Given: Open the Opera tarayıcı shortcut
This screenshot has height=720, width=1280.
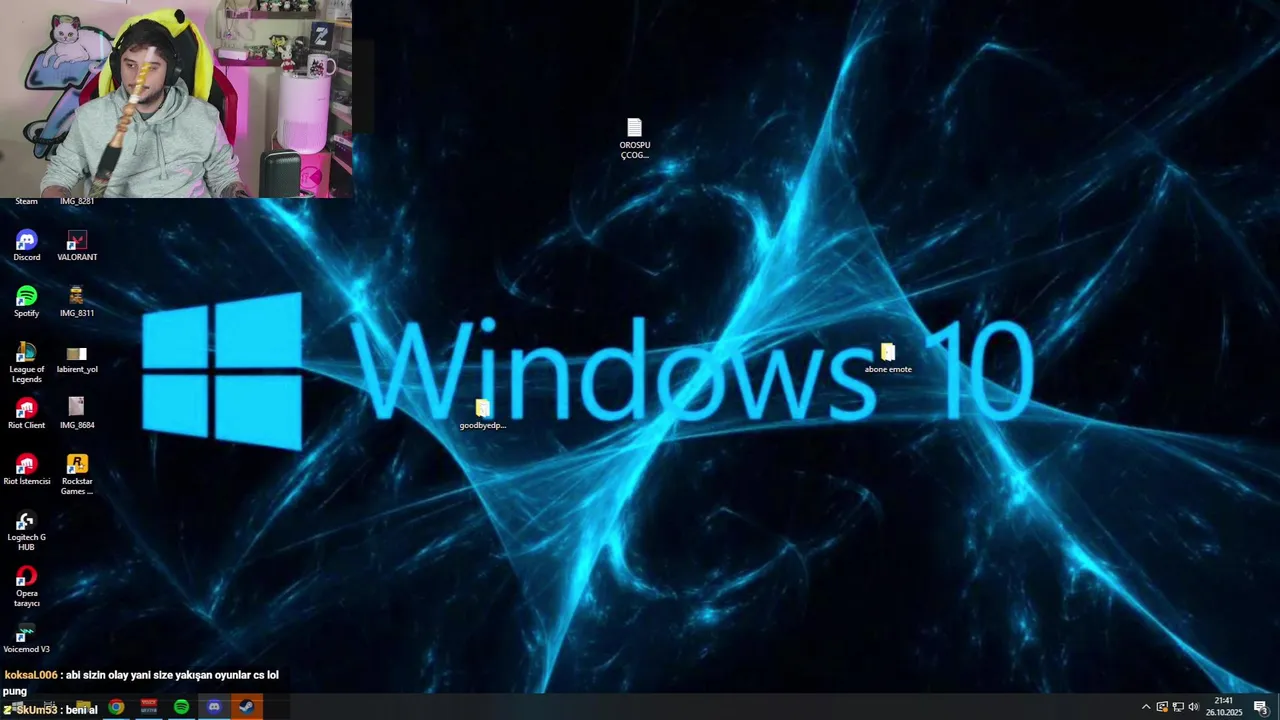Looking at the screenshot, I should tap(26, 587).
